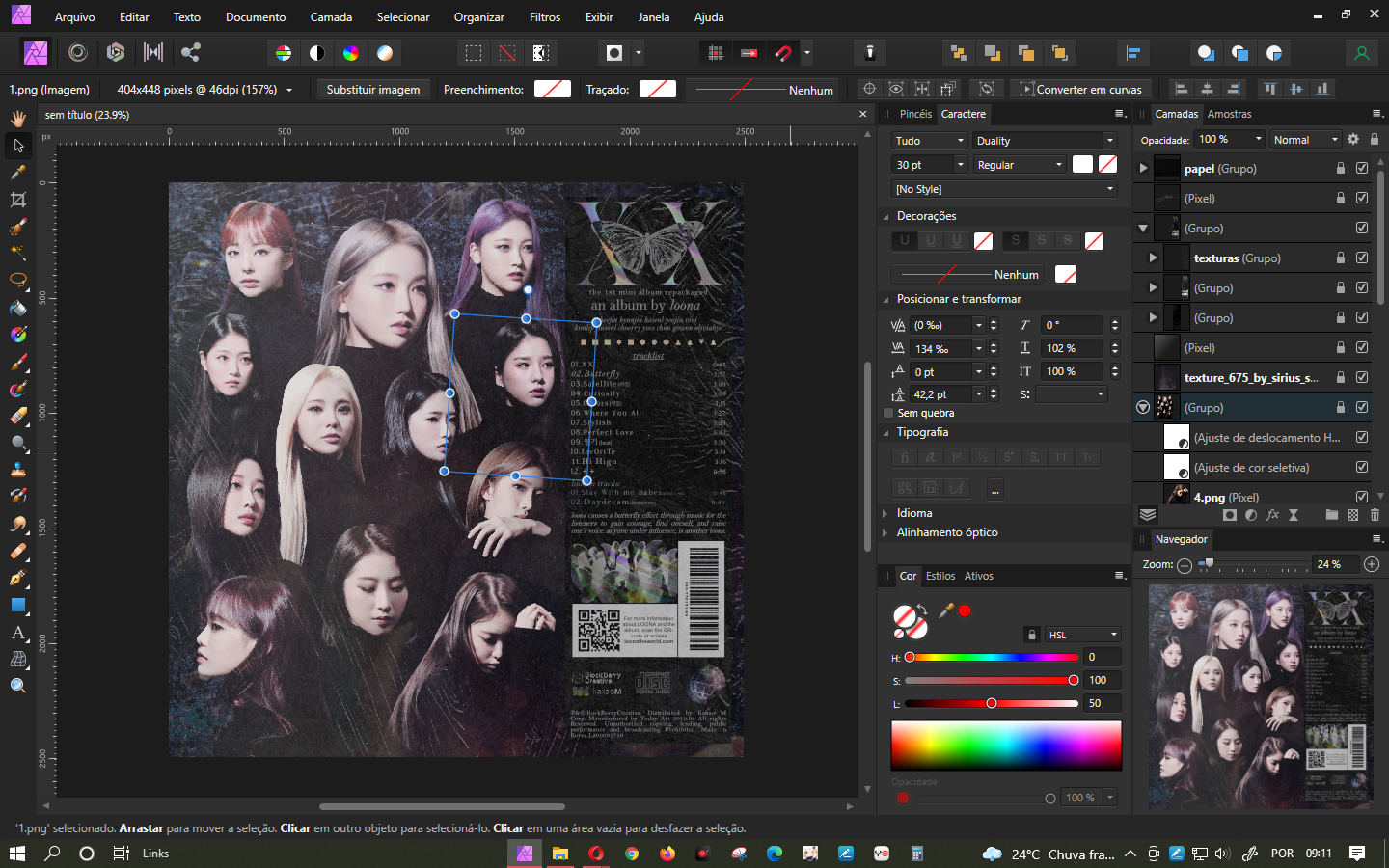Apply Auto Colors from the toolbar
This screenshot has width=1389, height=868.
tap(351, 53)
